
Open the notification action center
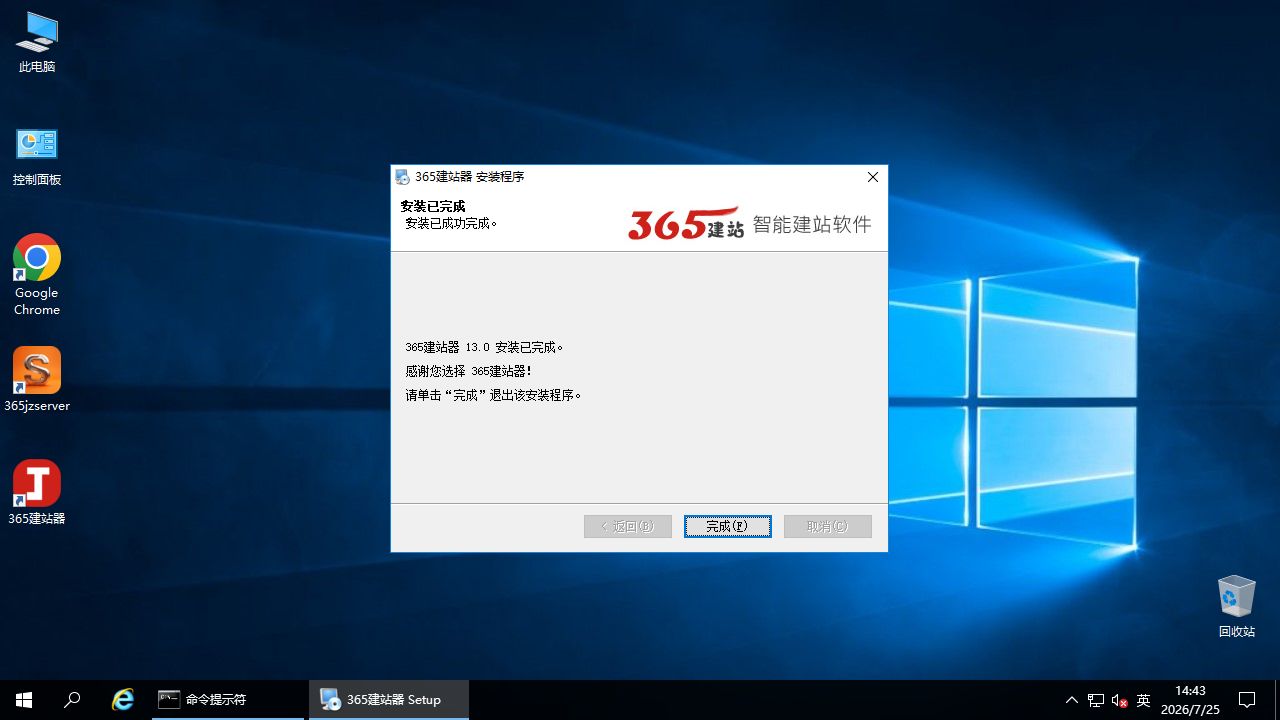(x=1247, y=700)
